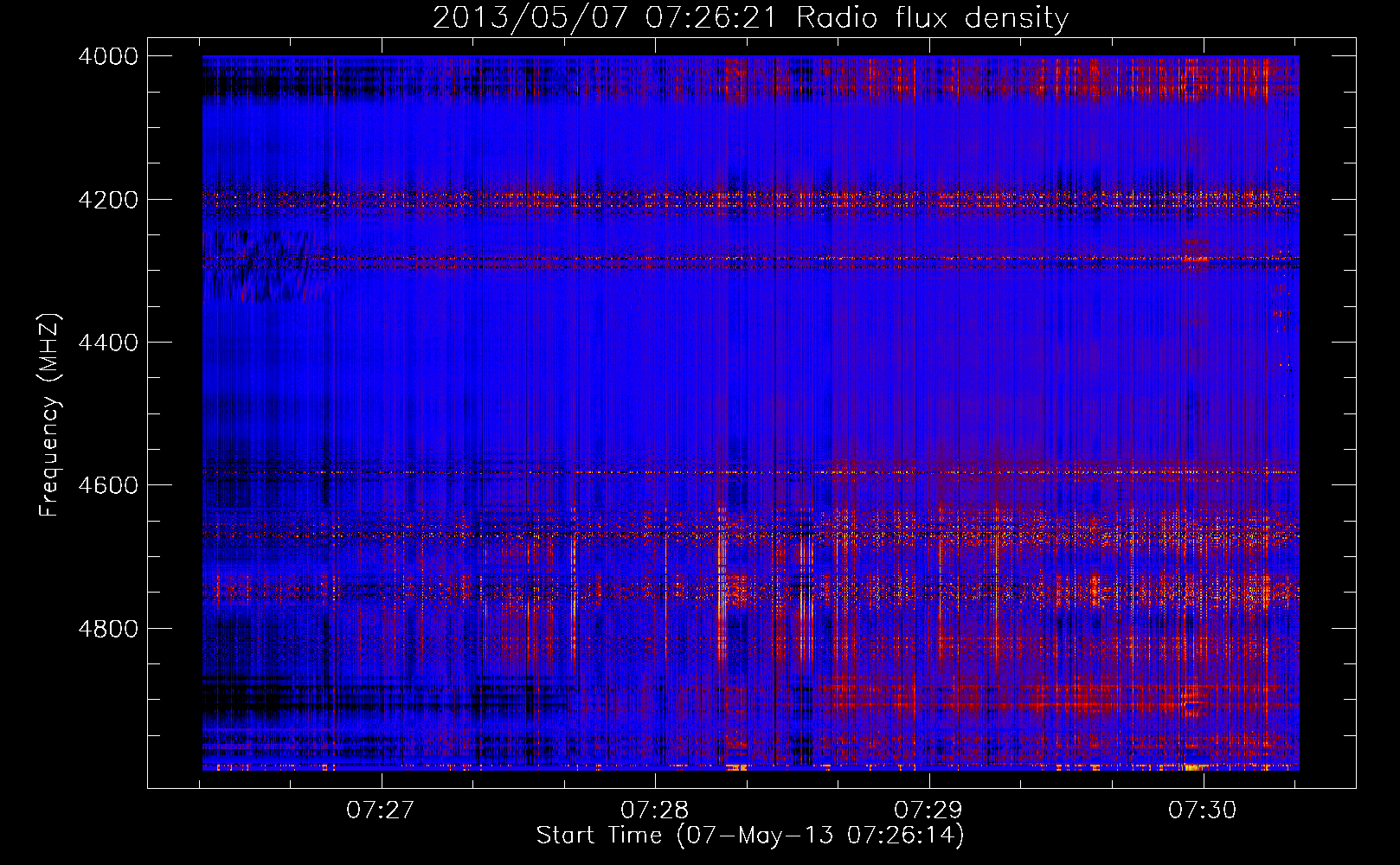This screenshot has height=865, width=1400.
Task: Click the "Frequency (MHZ)" axis label
Action: [x=51, y=415]
